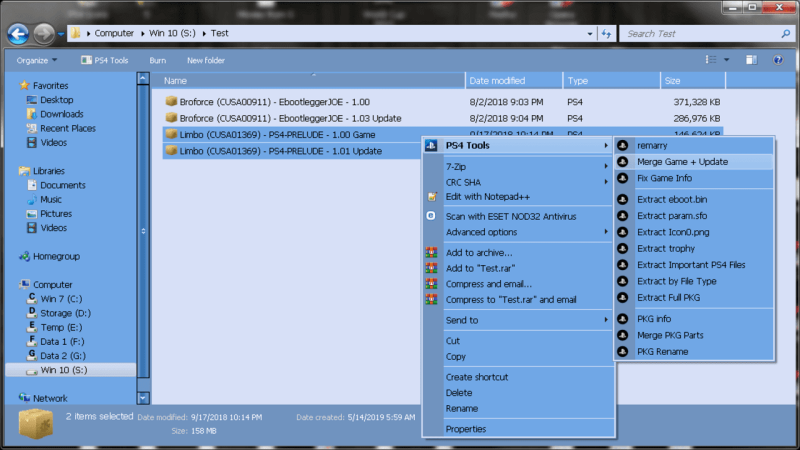Click the Forward navigation arrow
This screenshot has width=800, height=450.
click(x=44, y=34)
